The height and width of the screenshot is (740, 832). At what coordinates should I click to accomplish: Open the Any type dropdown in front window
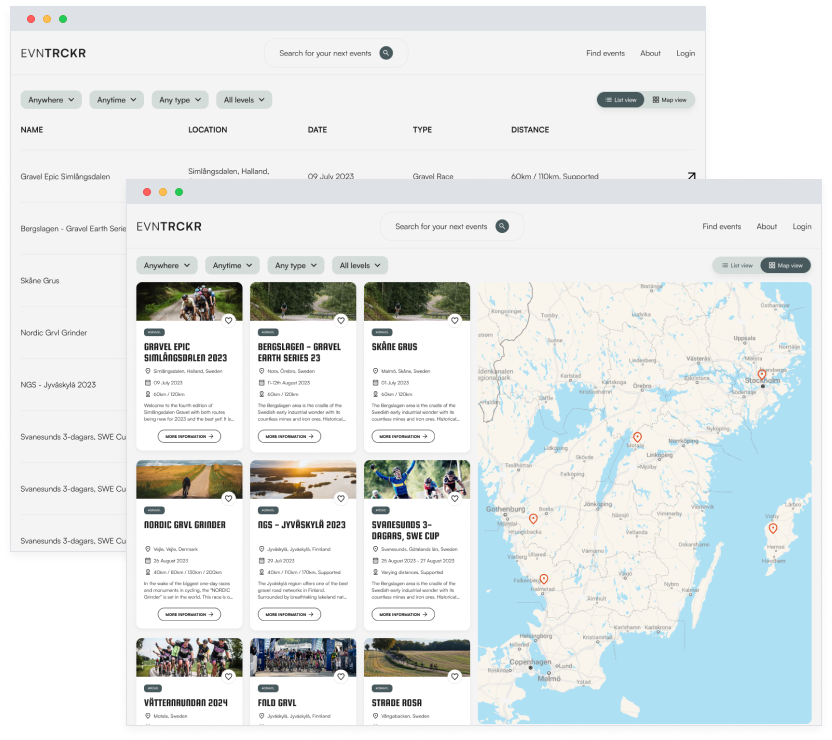click(x=296, y=266)
